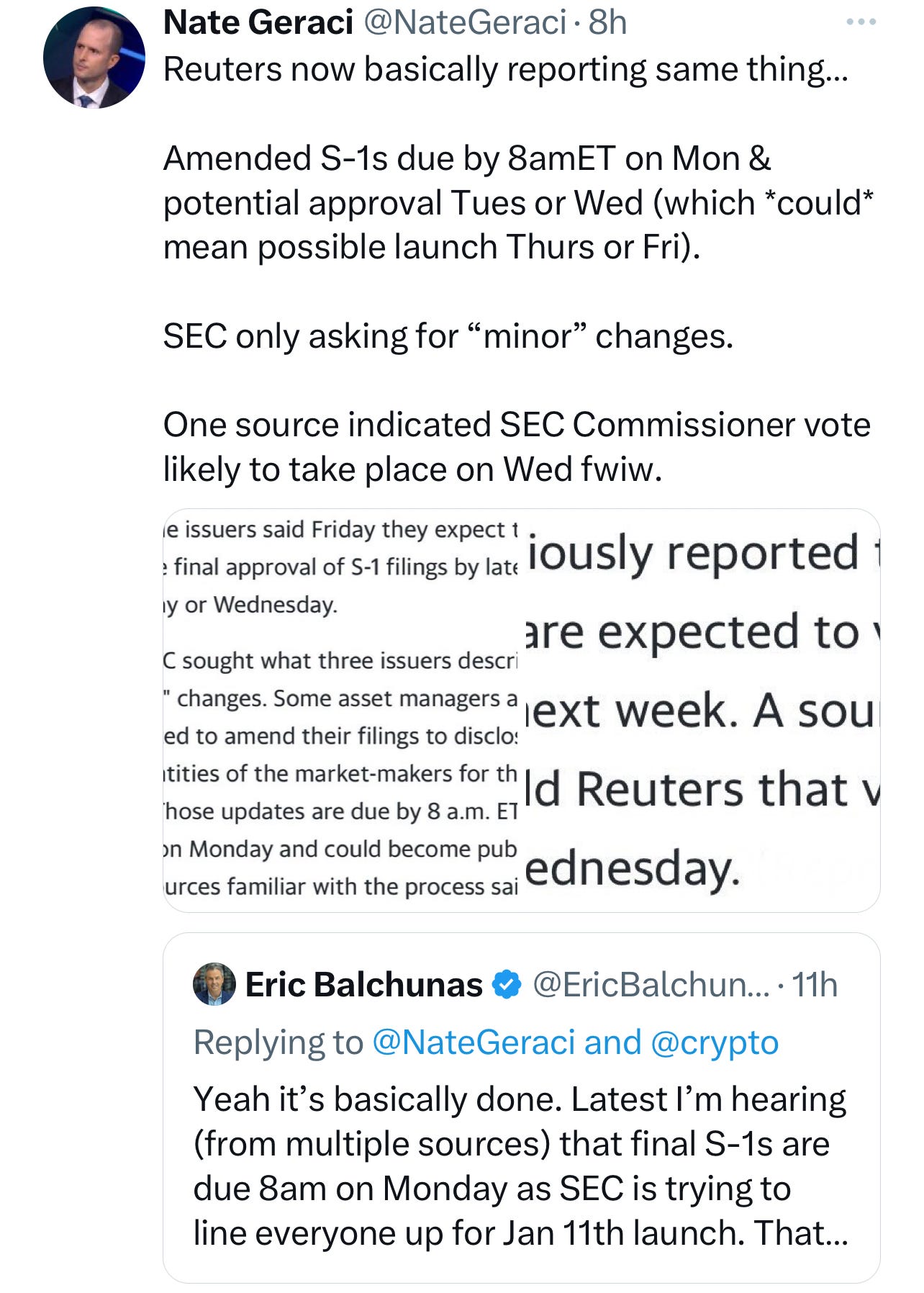Screen dimensions: 924x1293
Task: Click the 'Amended S-1s due by 8amET' paragraph
Action: click(x=518, y=202)
